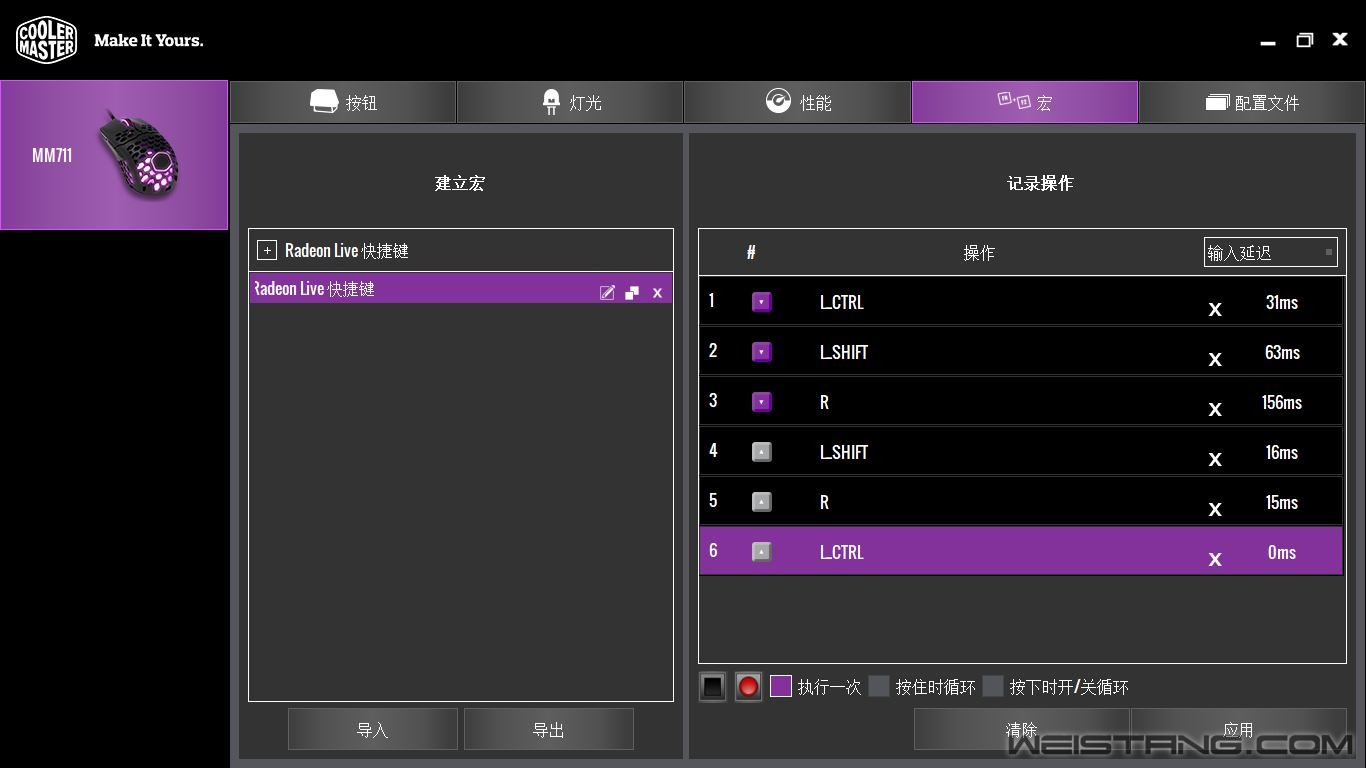The height and width of the screenshot is (768, 1366).
Task: Stop macro recording with square button
Action: click(712, 687)
